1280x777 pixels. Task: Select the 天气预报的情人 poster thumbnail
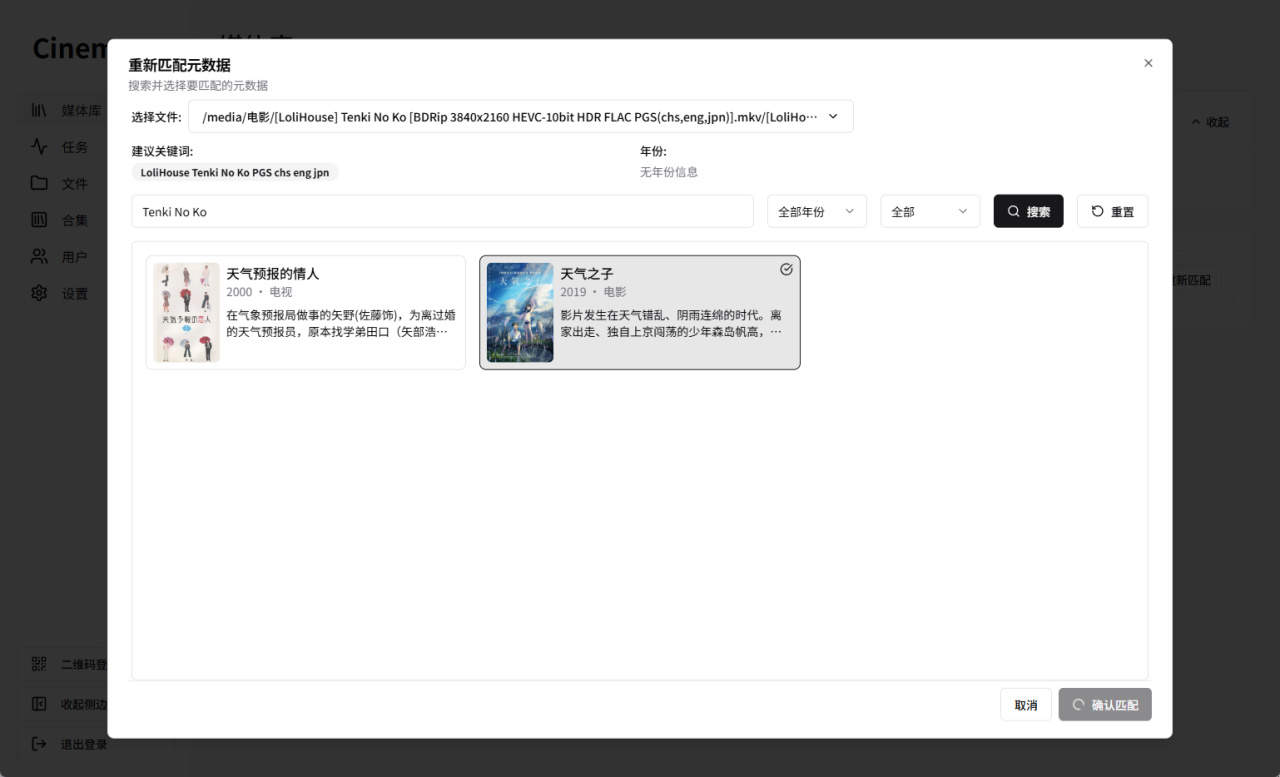click(186, 312)
